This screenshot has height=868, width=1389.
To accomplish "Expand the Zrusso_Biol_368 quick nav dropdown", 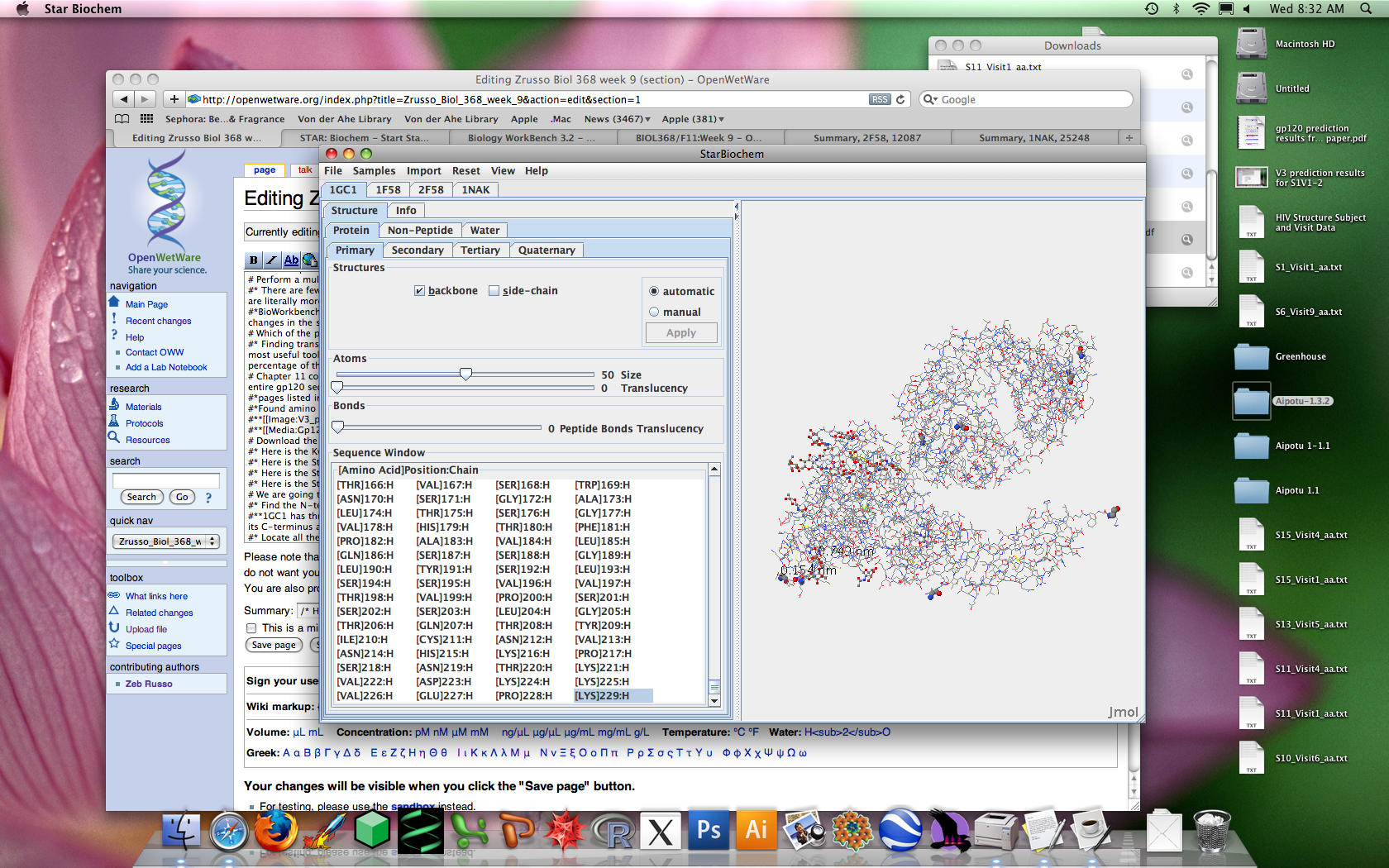I will click(x=165, y=541).
